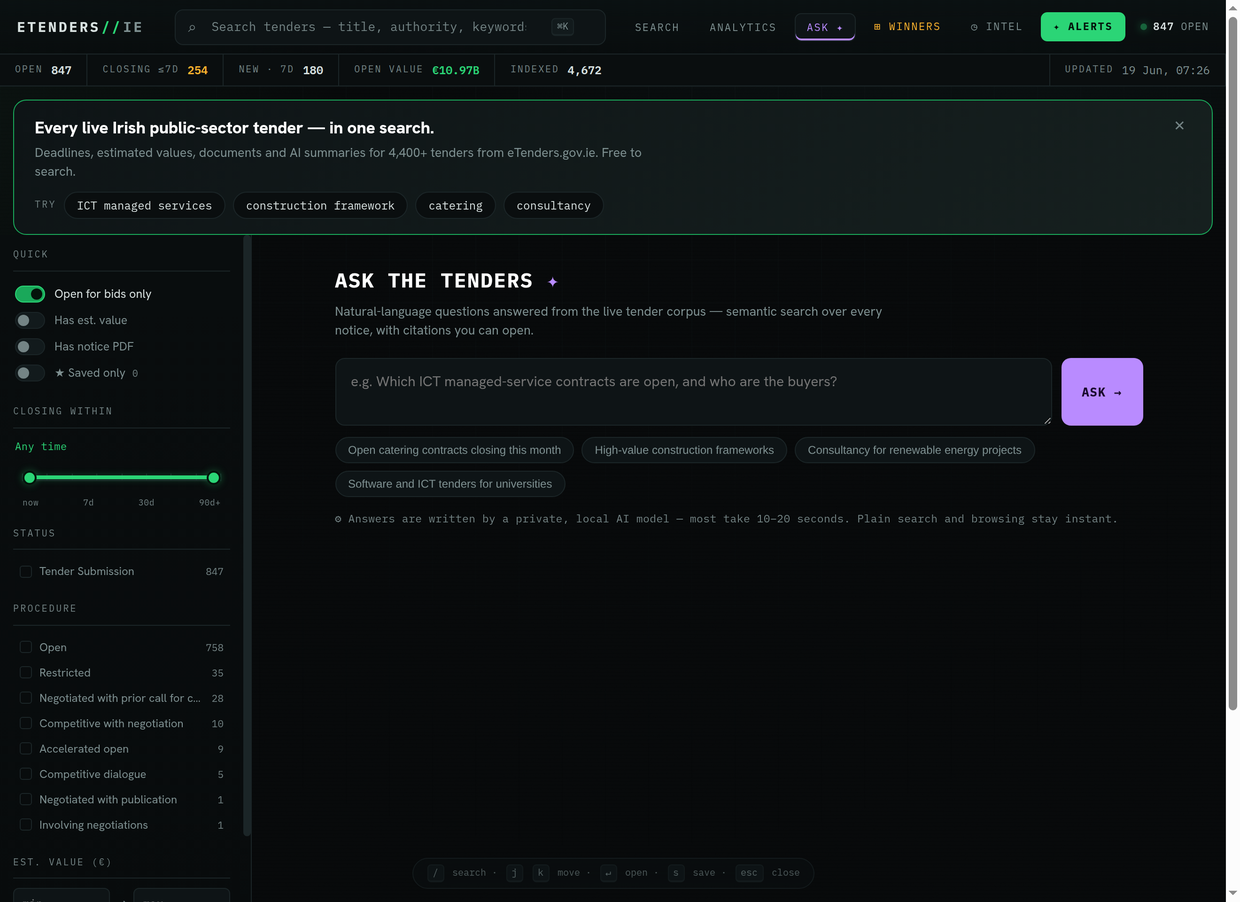
Task: Try the 'catering' chip
Action: click(x=456, y=205)
